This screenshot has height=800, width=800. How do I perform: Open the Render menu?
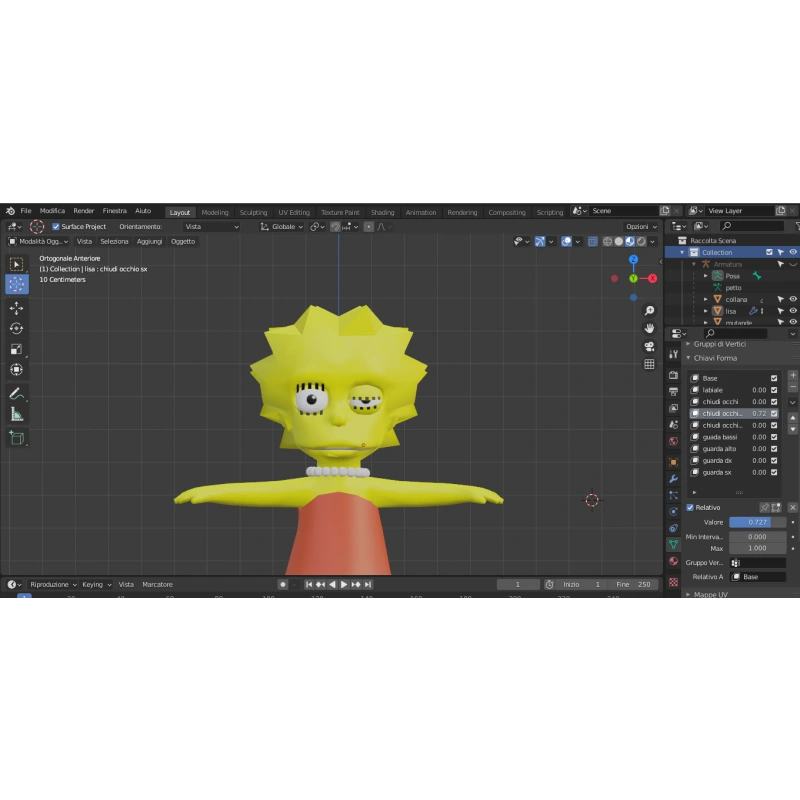84,211
